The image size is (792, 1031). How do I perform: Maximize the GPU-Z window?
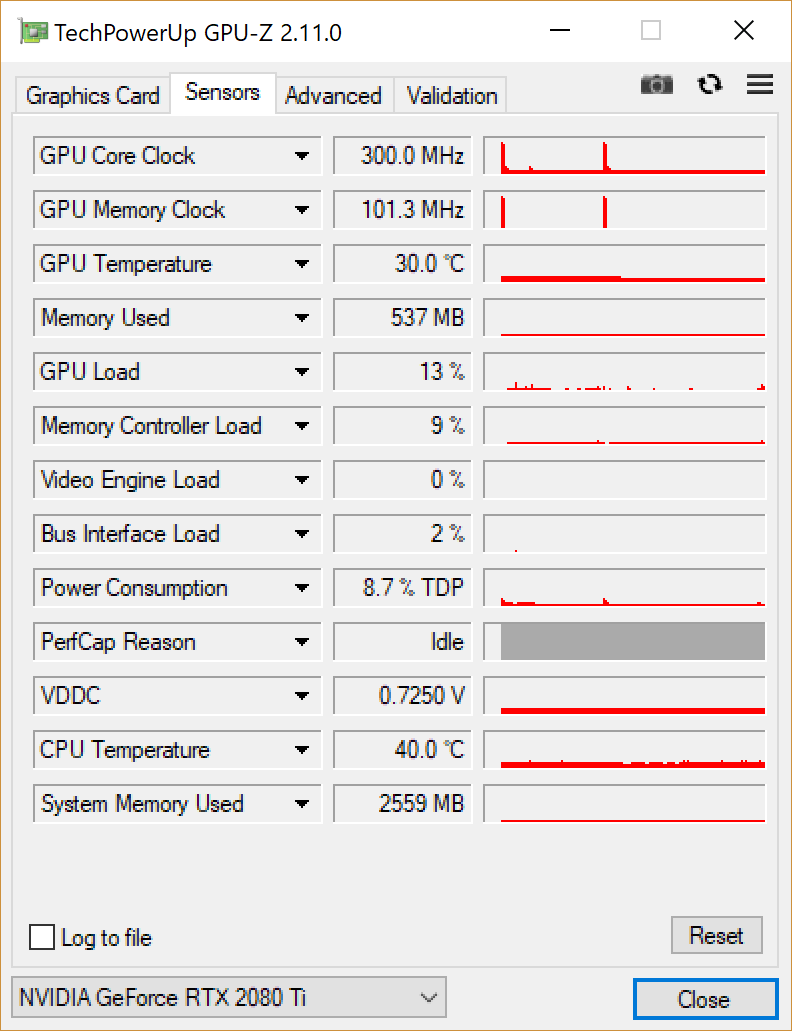(x=651, y=32)
